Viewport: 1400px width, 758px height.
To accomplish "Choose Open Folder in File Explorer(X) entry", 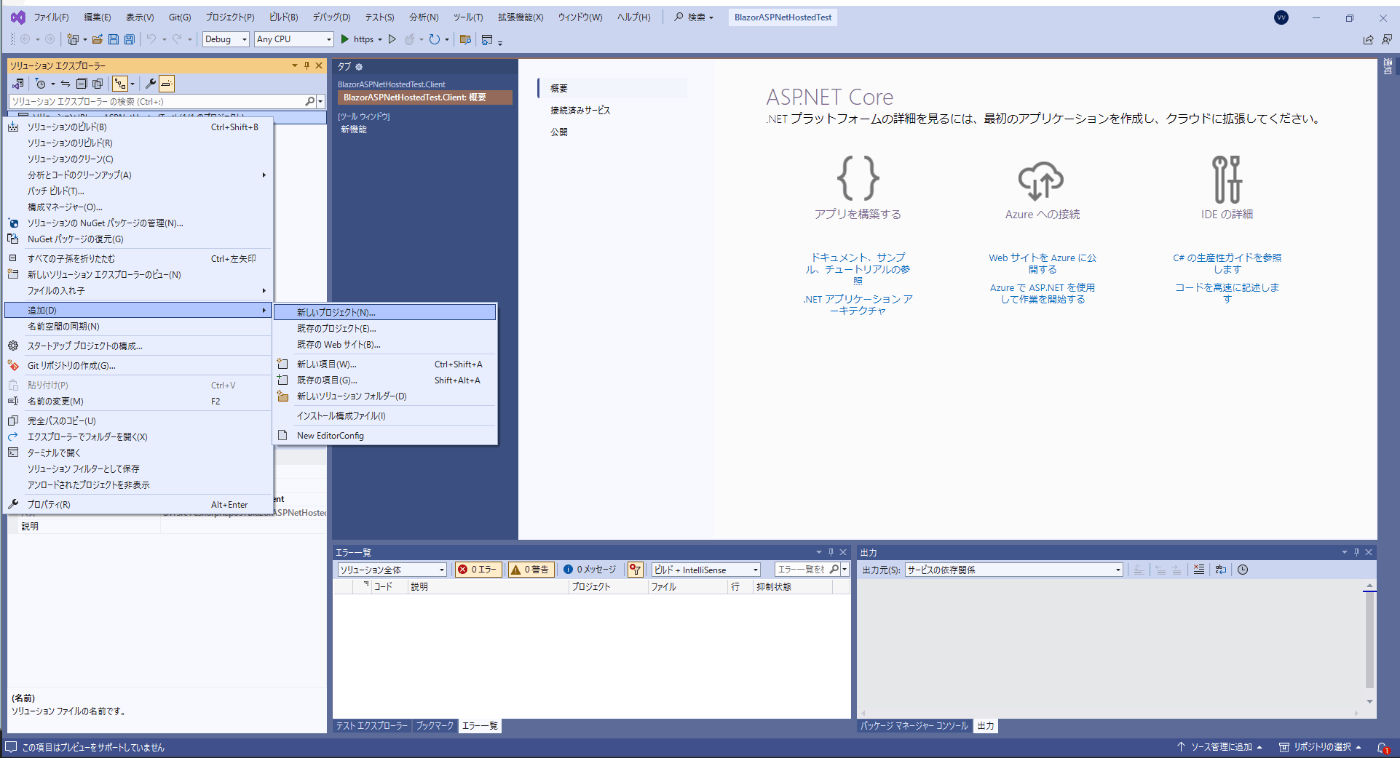I will click(x=138, y=436).
